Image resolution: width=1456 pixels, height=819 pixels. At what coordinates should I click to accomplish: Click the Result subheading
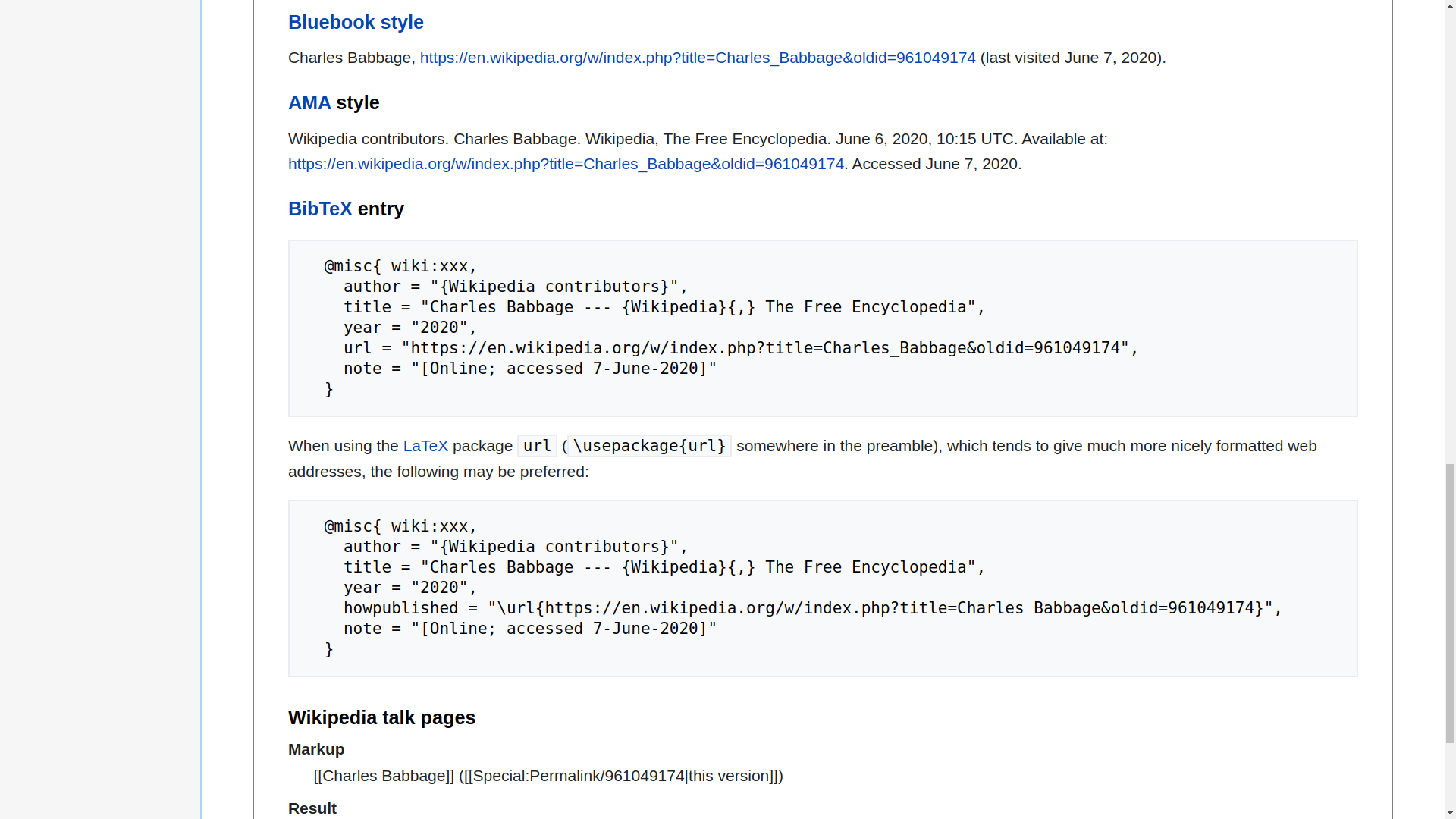(x=312, y=808)
